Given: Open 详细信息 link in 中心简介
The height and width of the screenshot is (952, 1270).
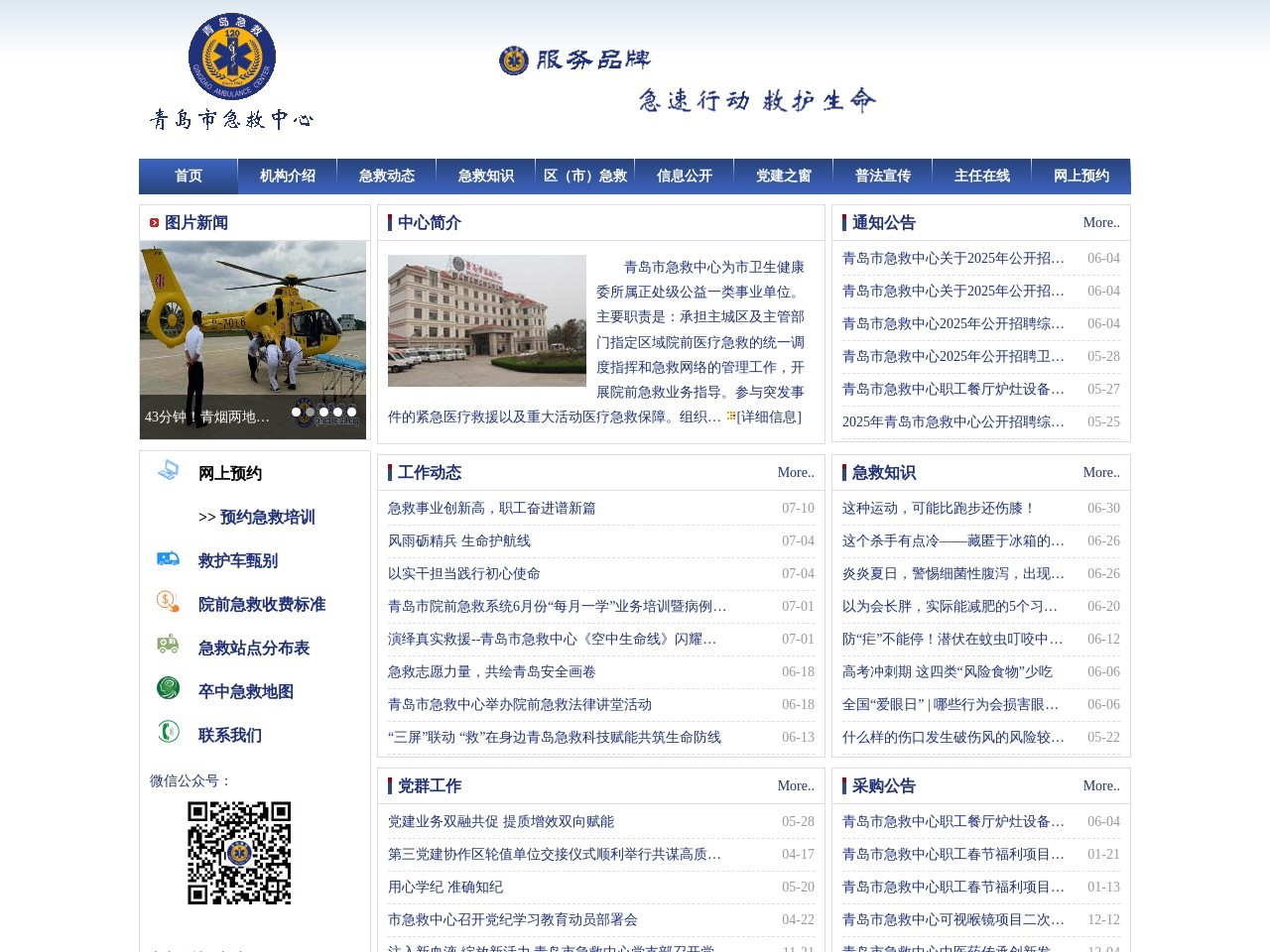Looking at the screenshot, I should pos(768,417).
